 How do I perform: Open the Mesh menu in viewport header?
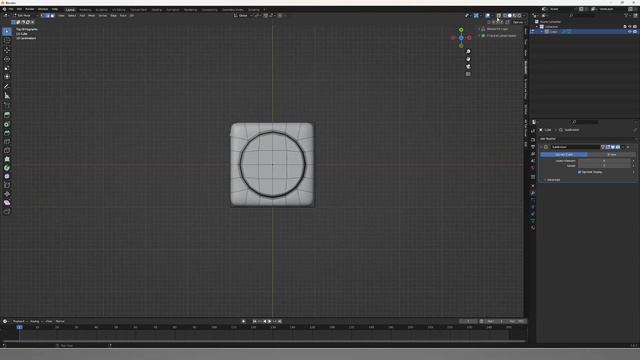[x=91, y=16]
